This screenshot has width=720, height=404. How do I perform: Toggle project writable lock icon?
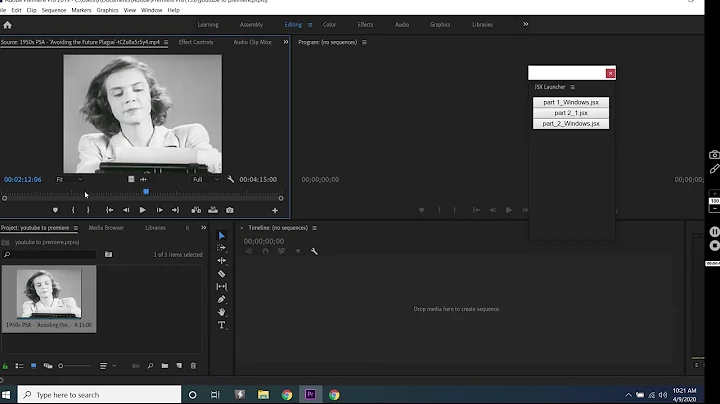[x=5, y=366]
